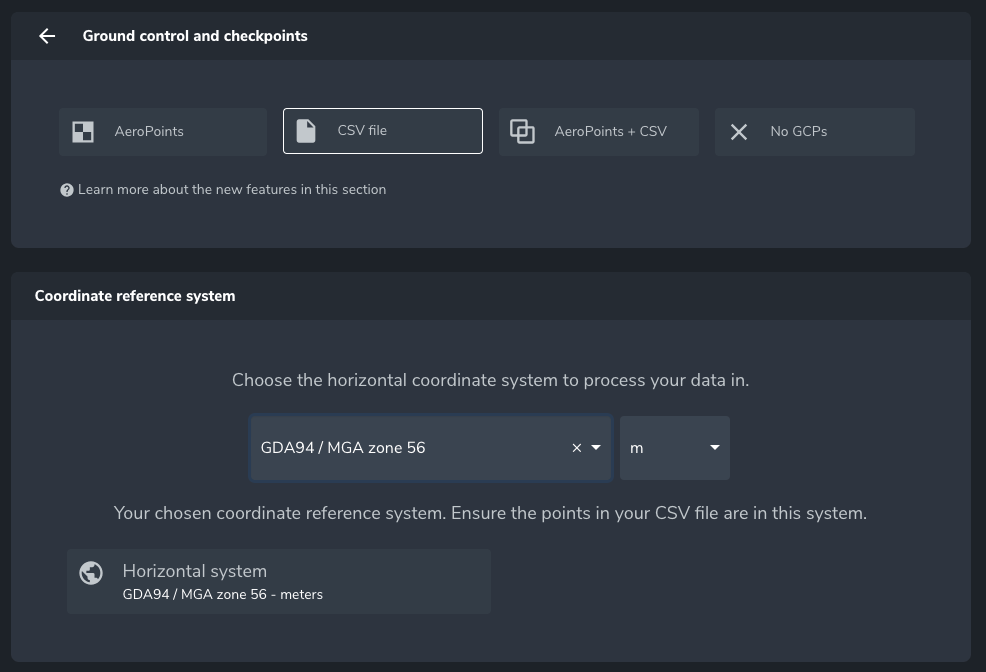Open the units dropdown arrow
Image resolution: width=986 pixels, height=672 pixels.
(x=714, y=448)
